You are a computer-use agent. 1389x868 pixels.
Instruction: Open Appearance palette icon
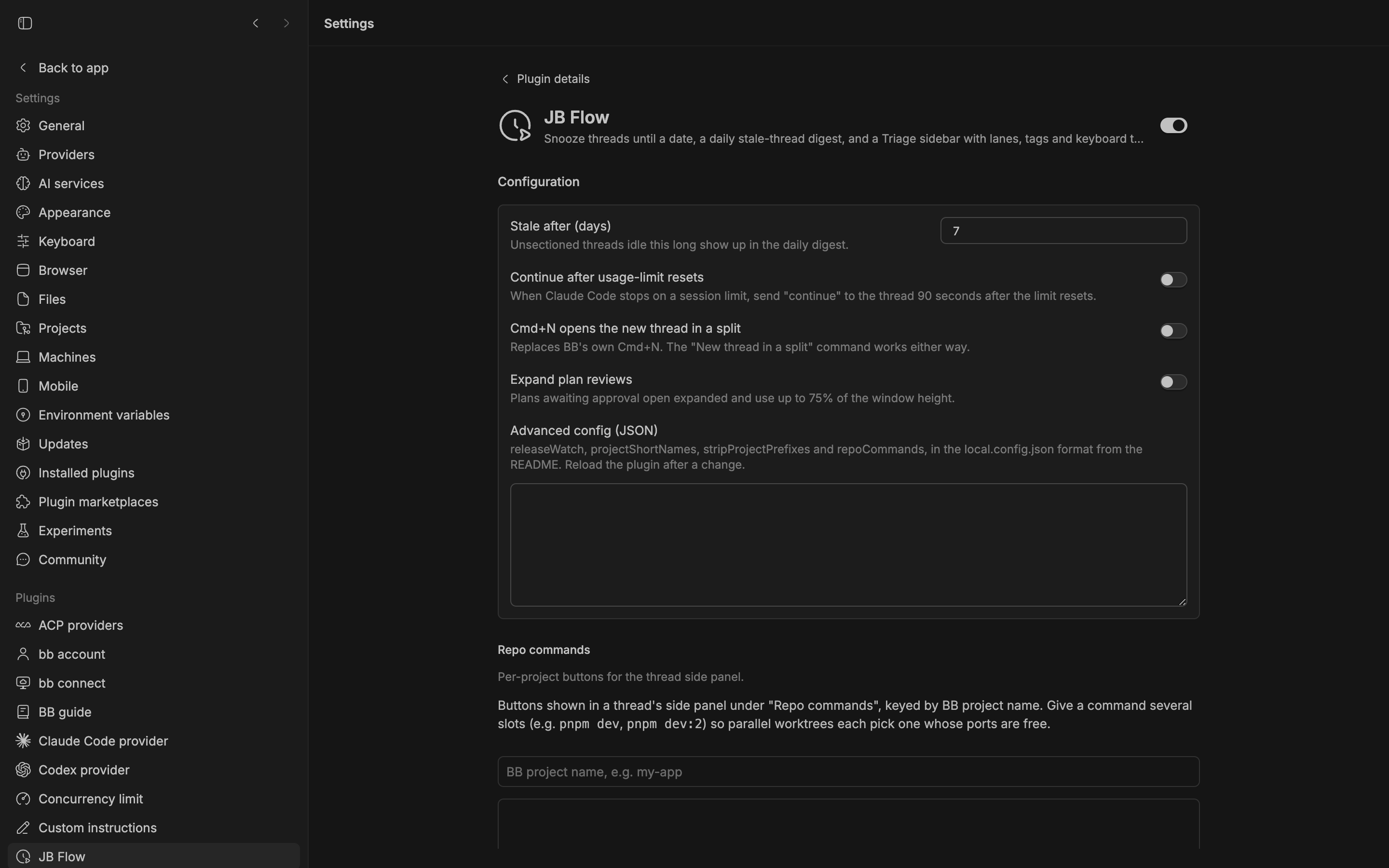pyautogui.click(x=23, y=212)
